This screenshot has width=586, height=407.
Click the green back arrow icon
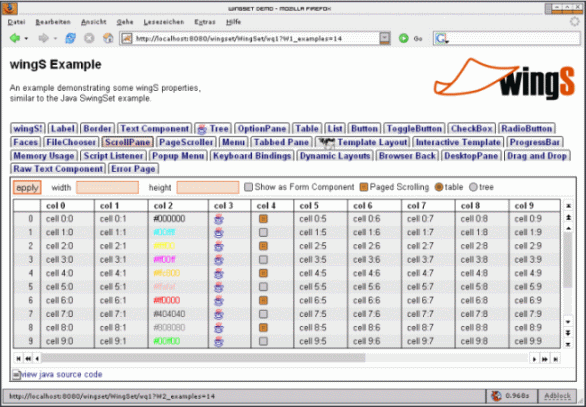click(15, 38)
